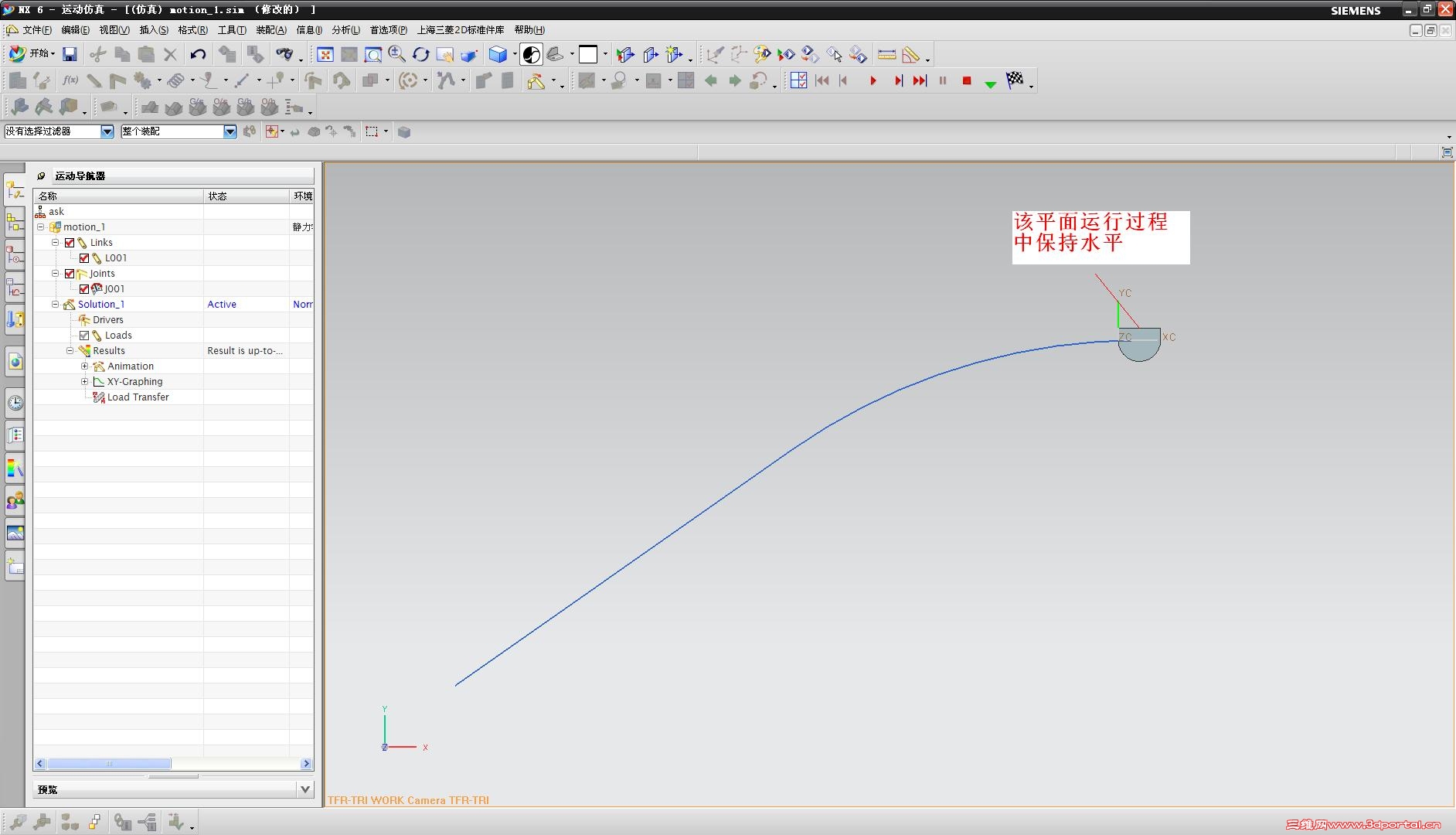The image size is (1456, 835).
Task: Open the 上海三菱2D标准件库 menu
Action: coord(461,30)
